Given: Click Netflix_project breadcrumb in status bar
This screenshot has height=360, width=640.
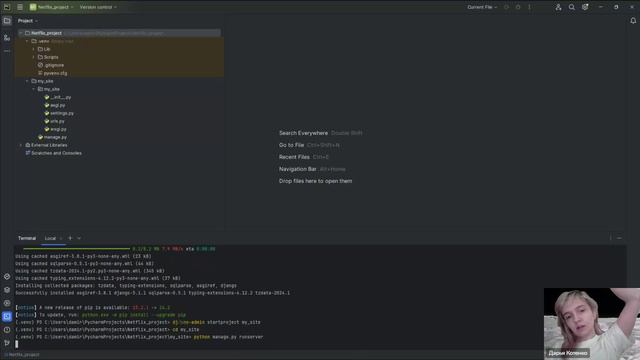Looking at the screenshot, I should [x=22, y=355].
